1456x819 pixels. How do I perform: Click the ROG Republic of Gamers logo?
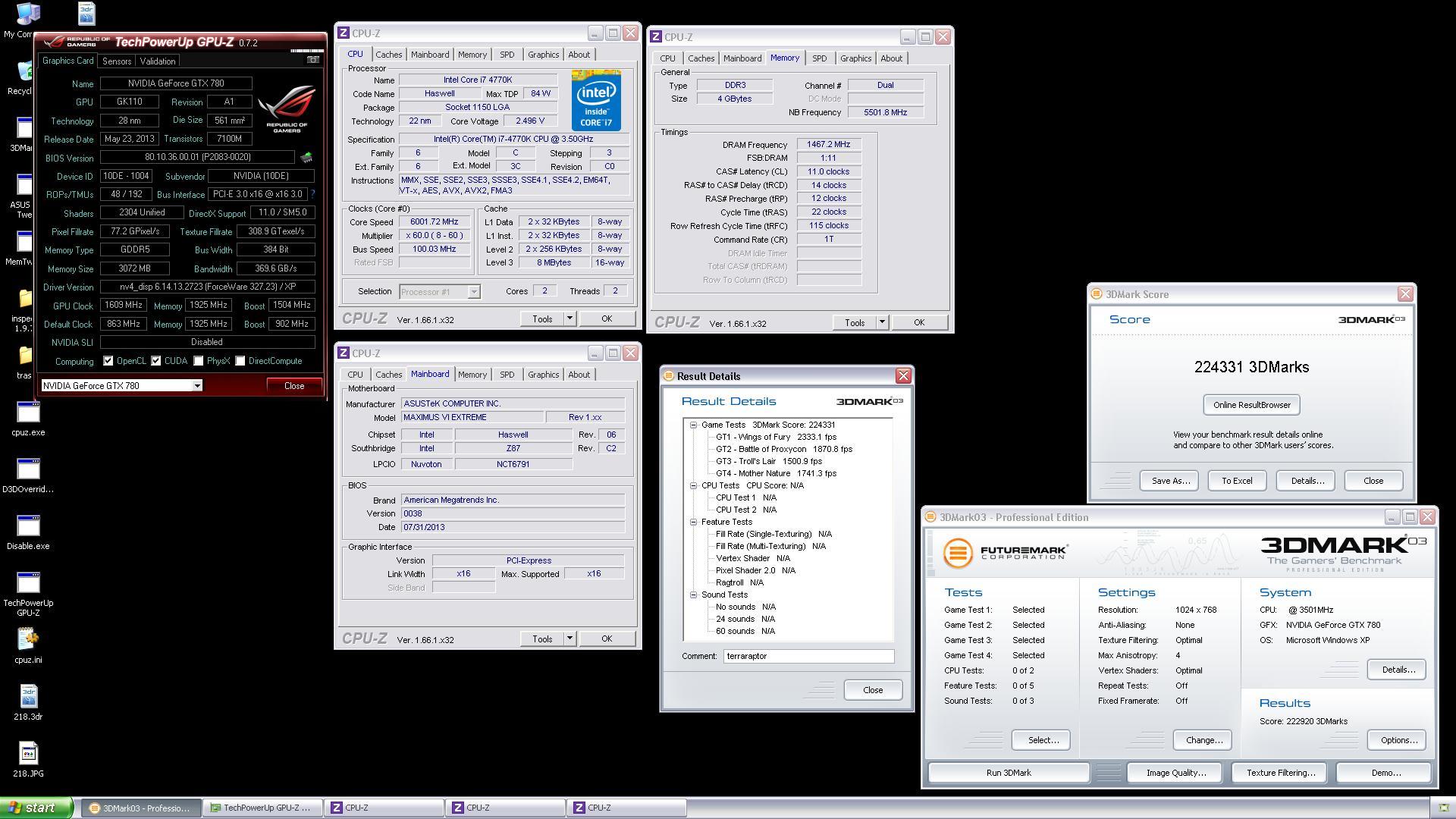[287, 108]
